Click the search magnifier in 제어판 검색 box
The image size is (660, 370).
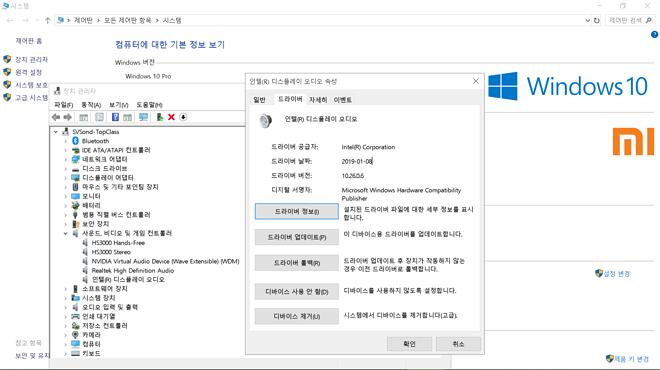[x=649, y=20]
